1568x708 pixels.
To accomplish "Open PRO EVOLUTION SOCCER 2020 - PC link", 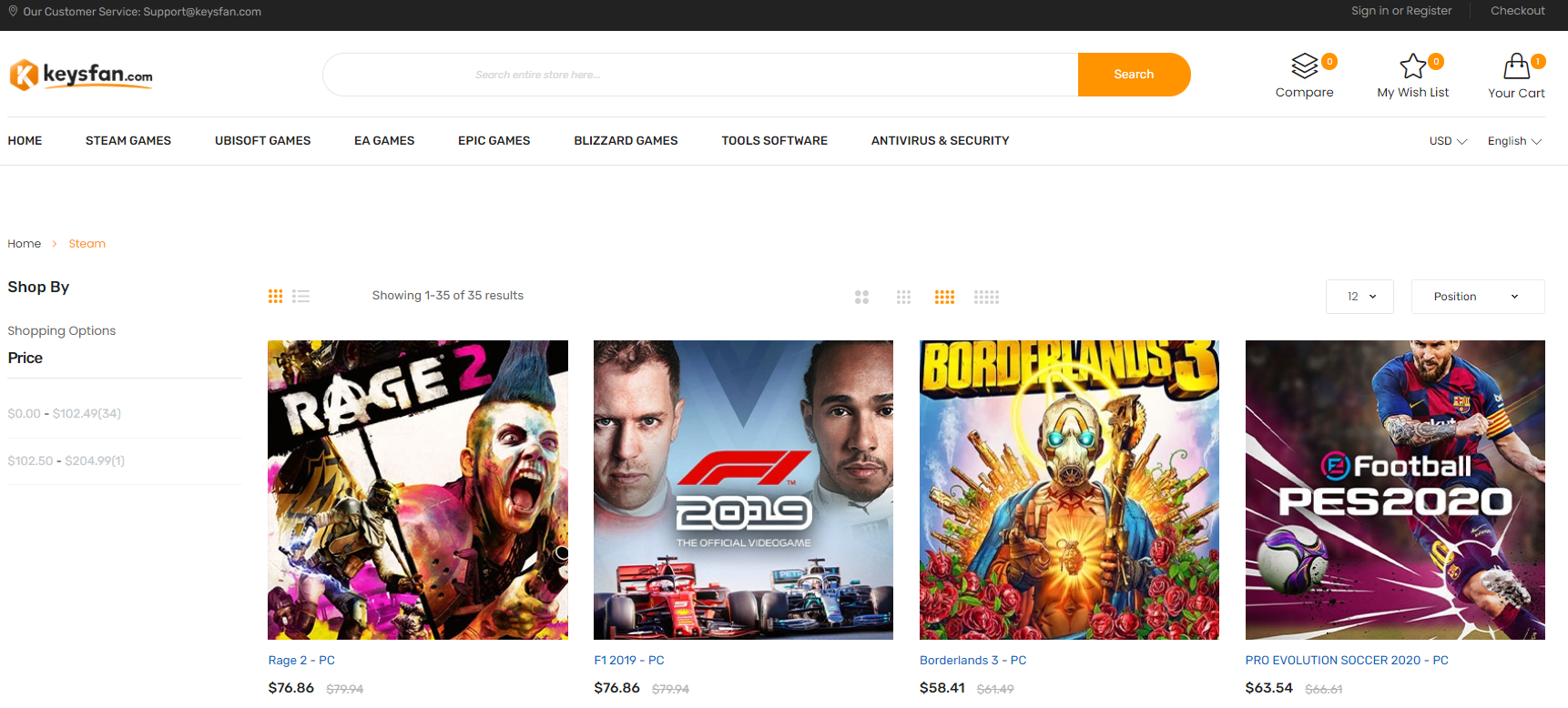I will 1347,661.
